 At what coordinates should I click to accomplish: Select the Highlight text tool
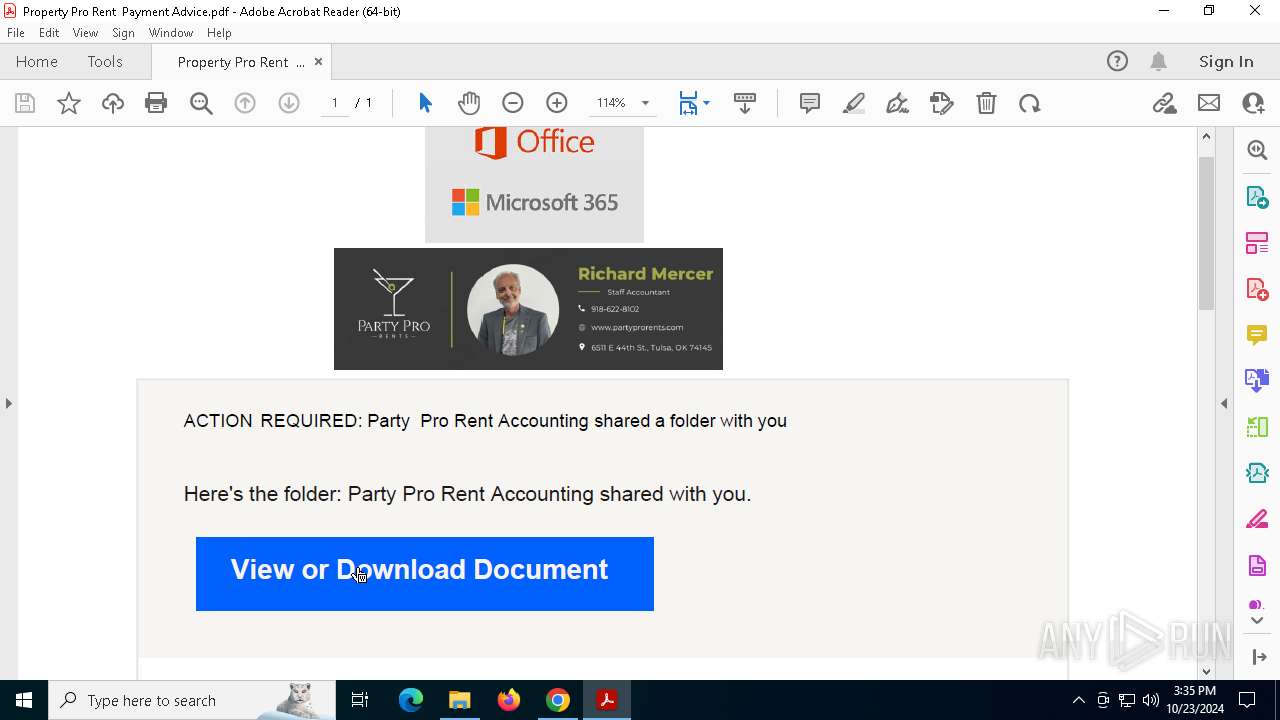pos(854,103)
